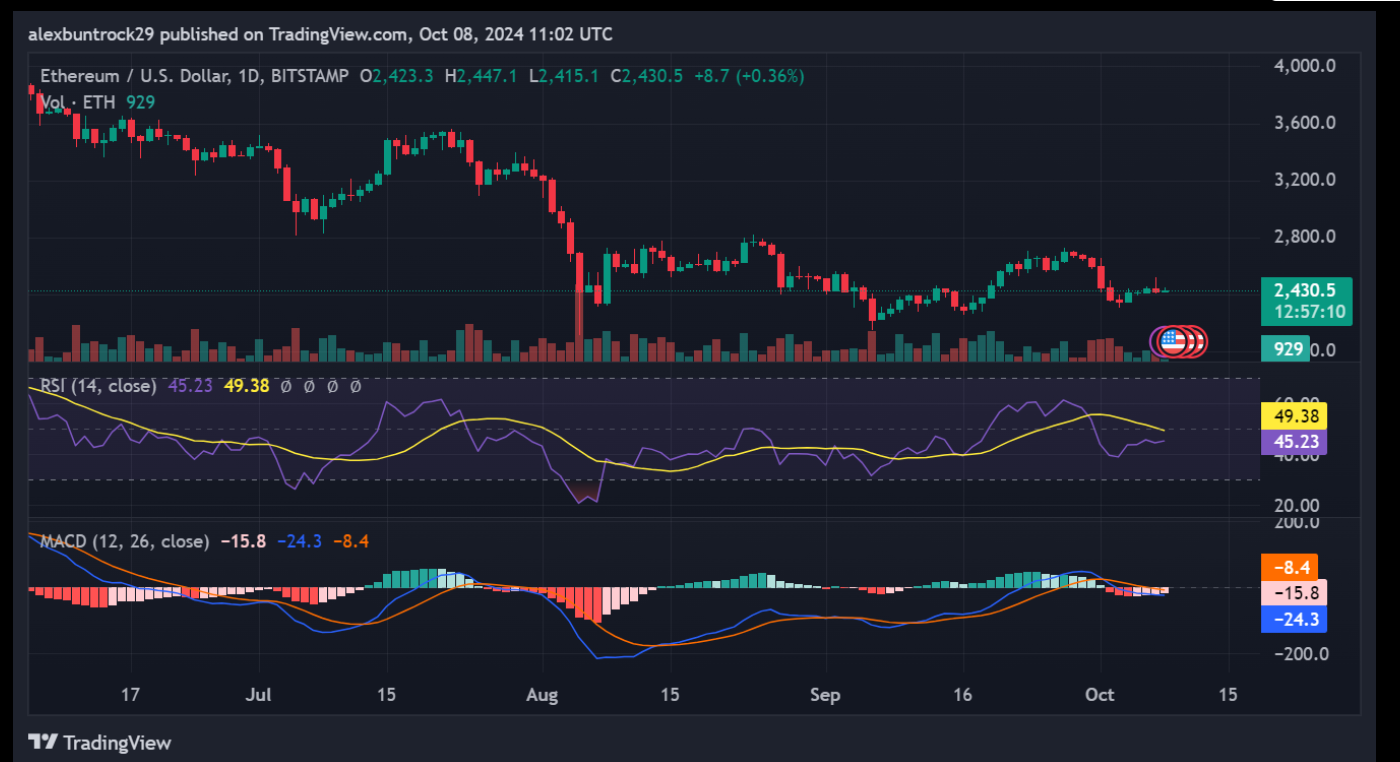
Task: Click the 17 date label on time axis
Action: (129, 694)
